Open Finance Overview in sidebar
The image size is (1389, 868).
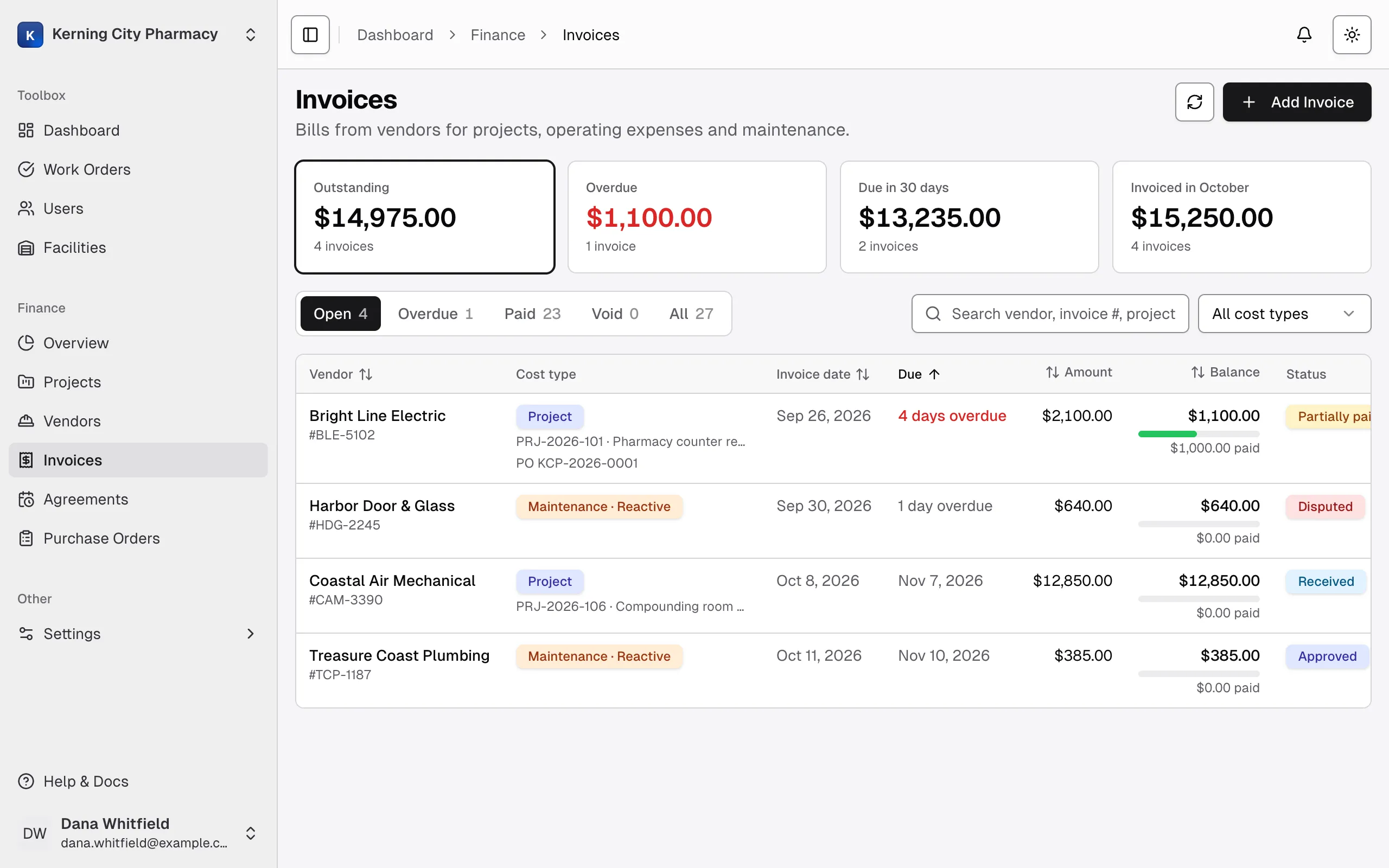pos(138,343)
